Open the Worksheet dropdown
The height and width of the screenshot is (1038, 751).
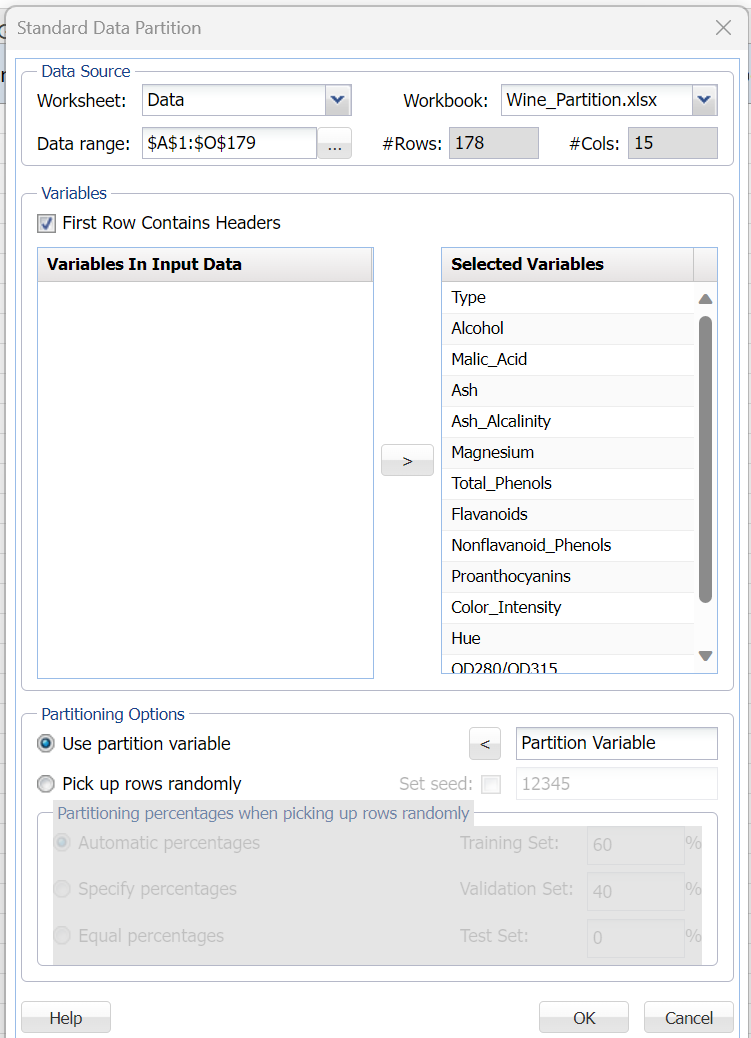click(338, 100)
